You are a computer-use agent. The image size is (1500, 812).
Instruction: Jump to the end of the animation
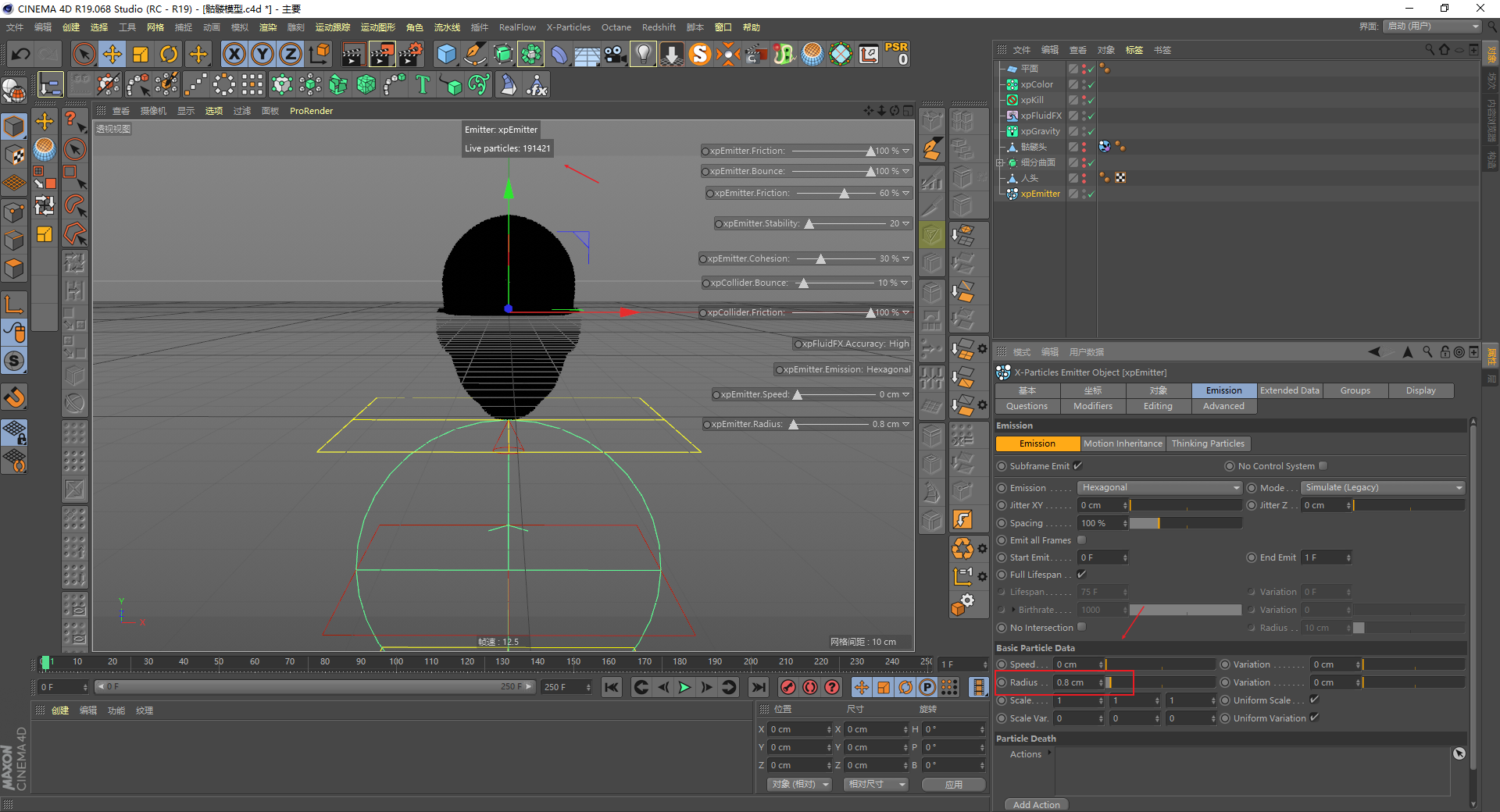758,687
